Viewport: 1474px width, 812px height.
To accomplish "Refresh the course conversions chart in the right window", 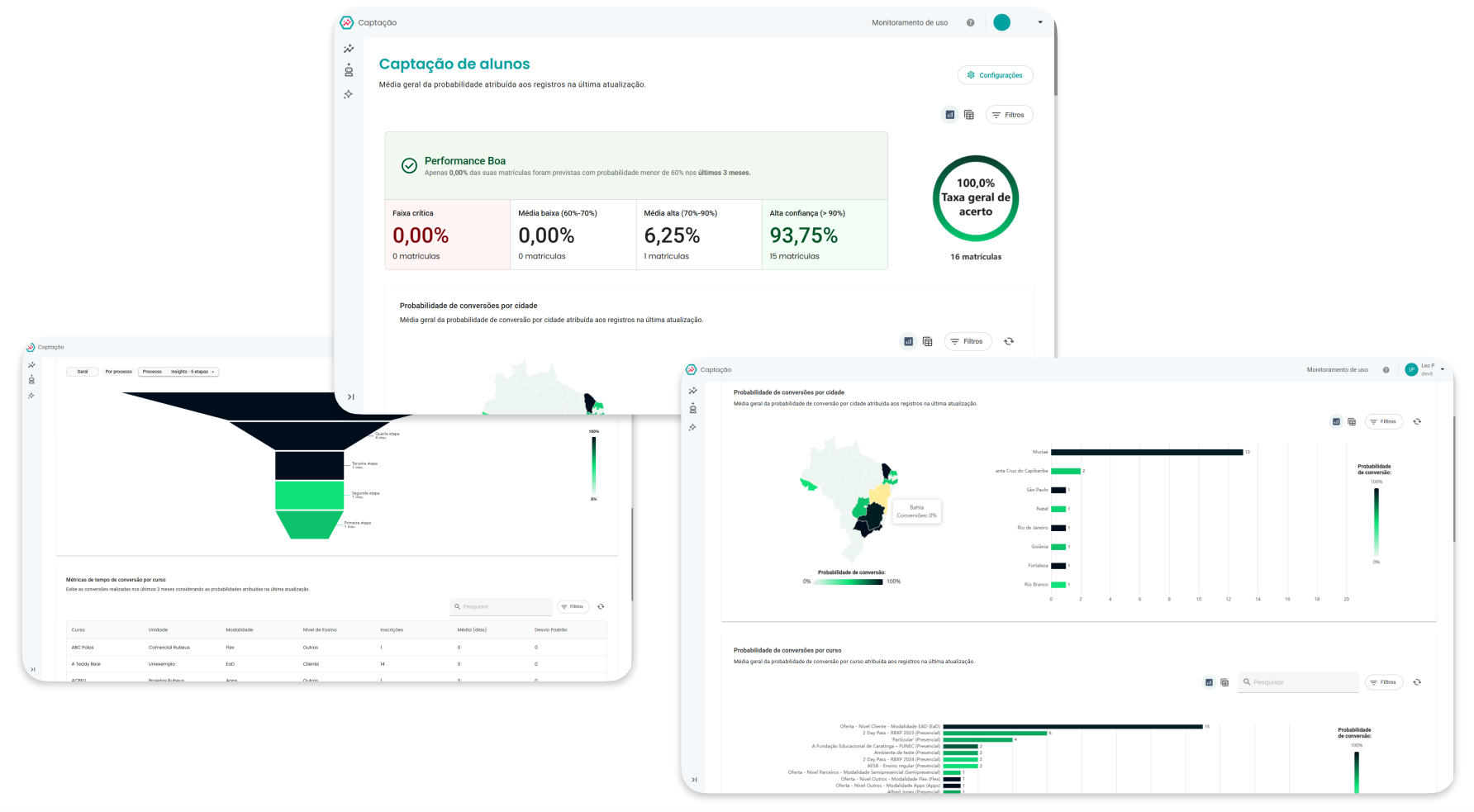I will [x=1417, y=682].
